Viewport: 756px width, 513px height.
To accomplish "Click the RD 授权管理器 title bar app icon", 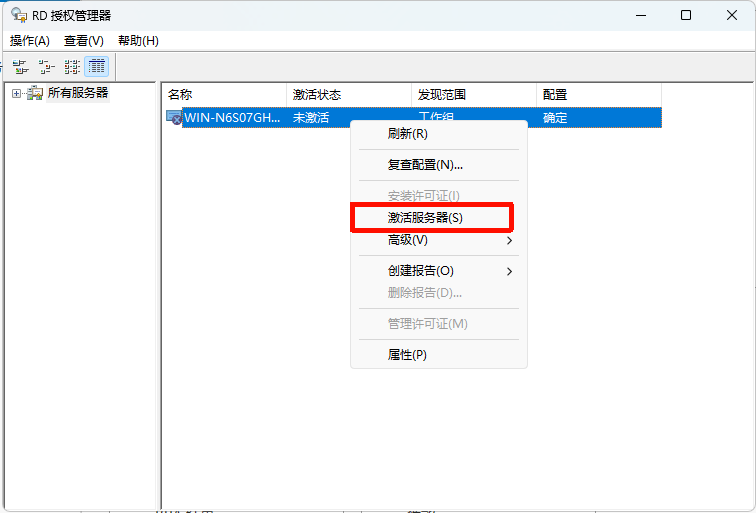I will (19, 15).
